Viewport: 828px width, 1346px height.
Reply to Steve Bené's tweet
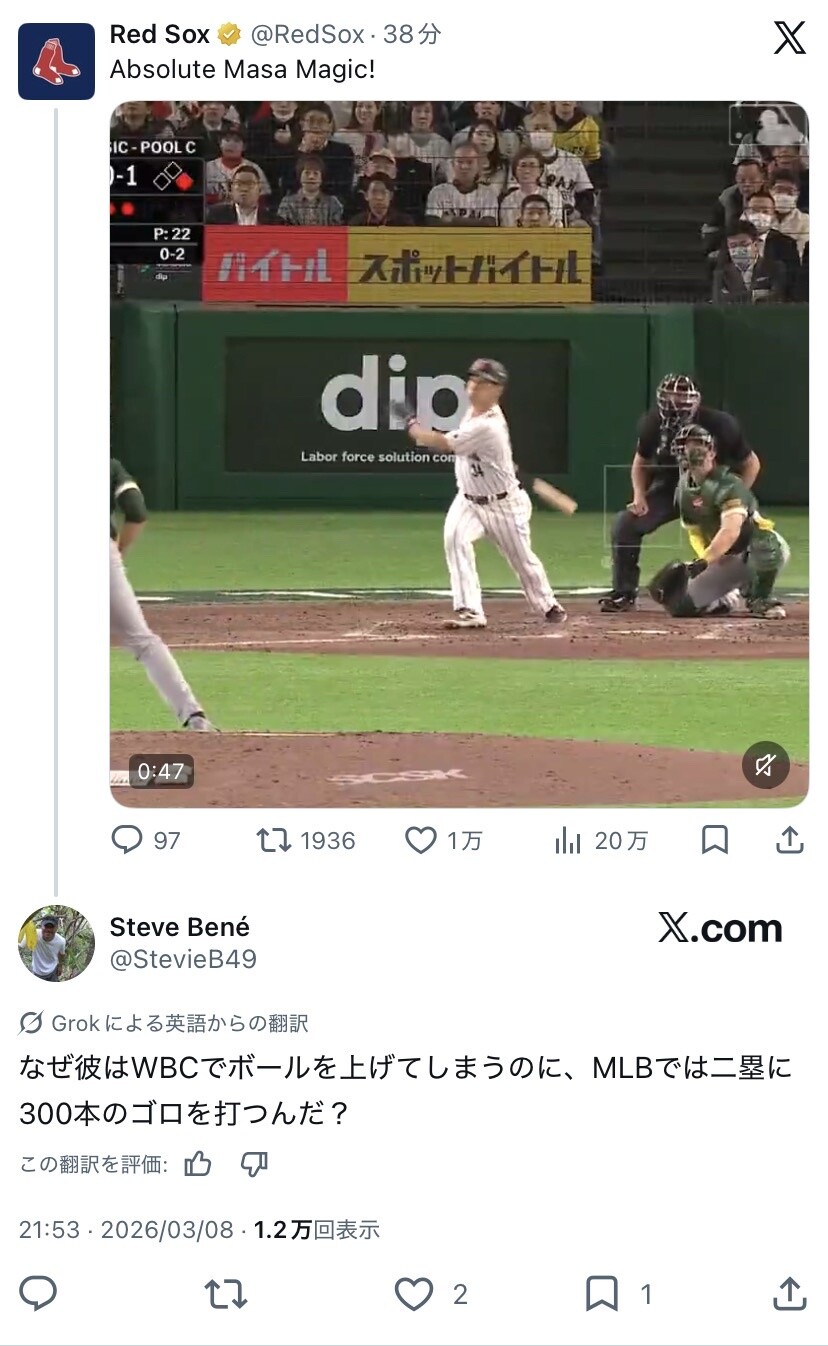38,1294
